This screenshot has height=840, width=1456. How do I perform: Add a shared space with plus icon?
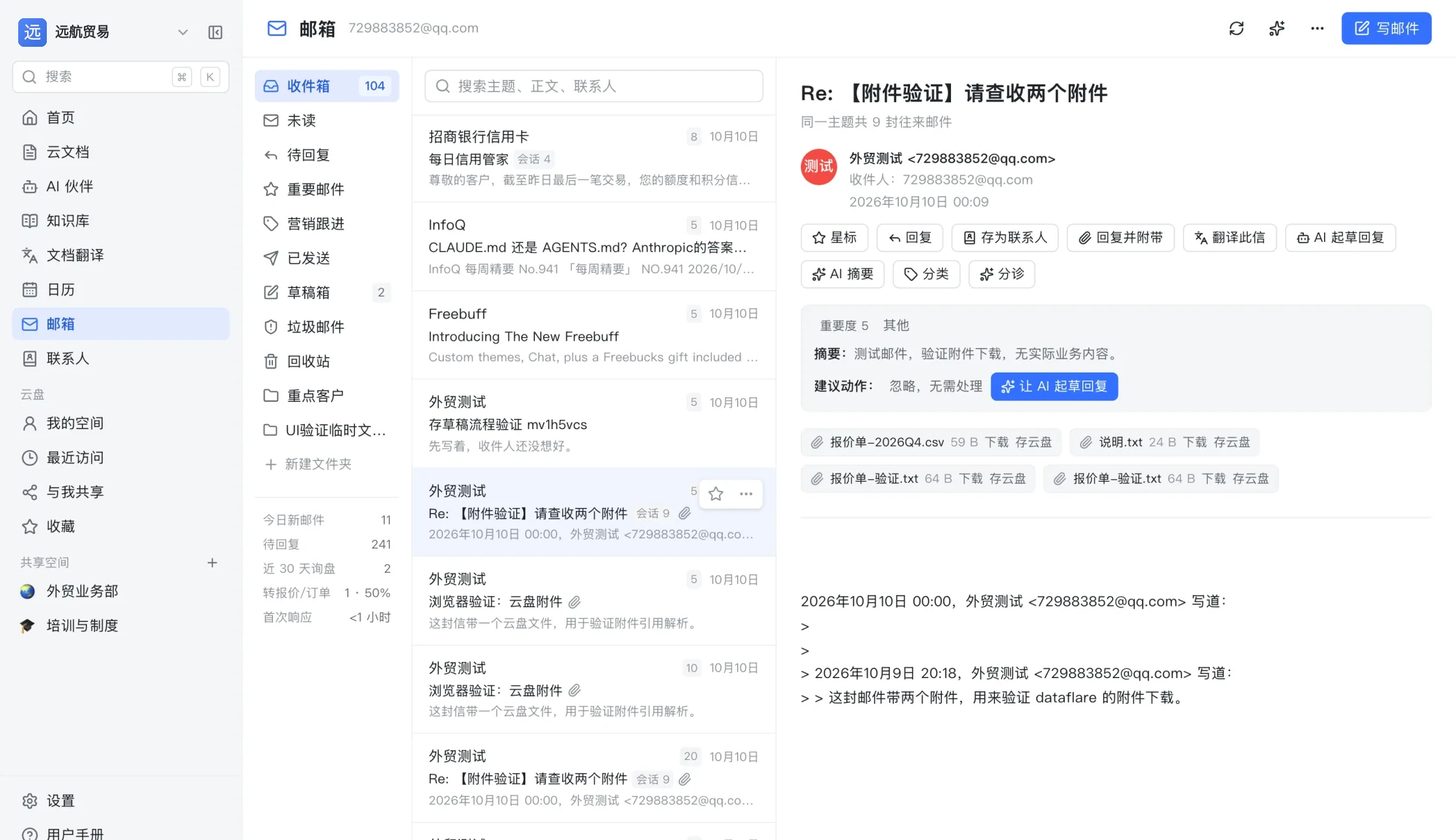(212, 562)
